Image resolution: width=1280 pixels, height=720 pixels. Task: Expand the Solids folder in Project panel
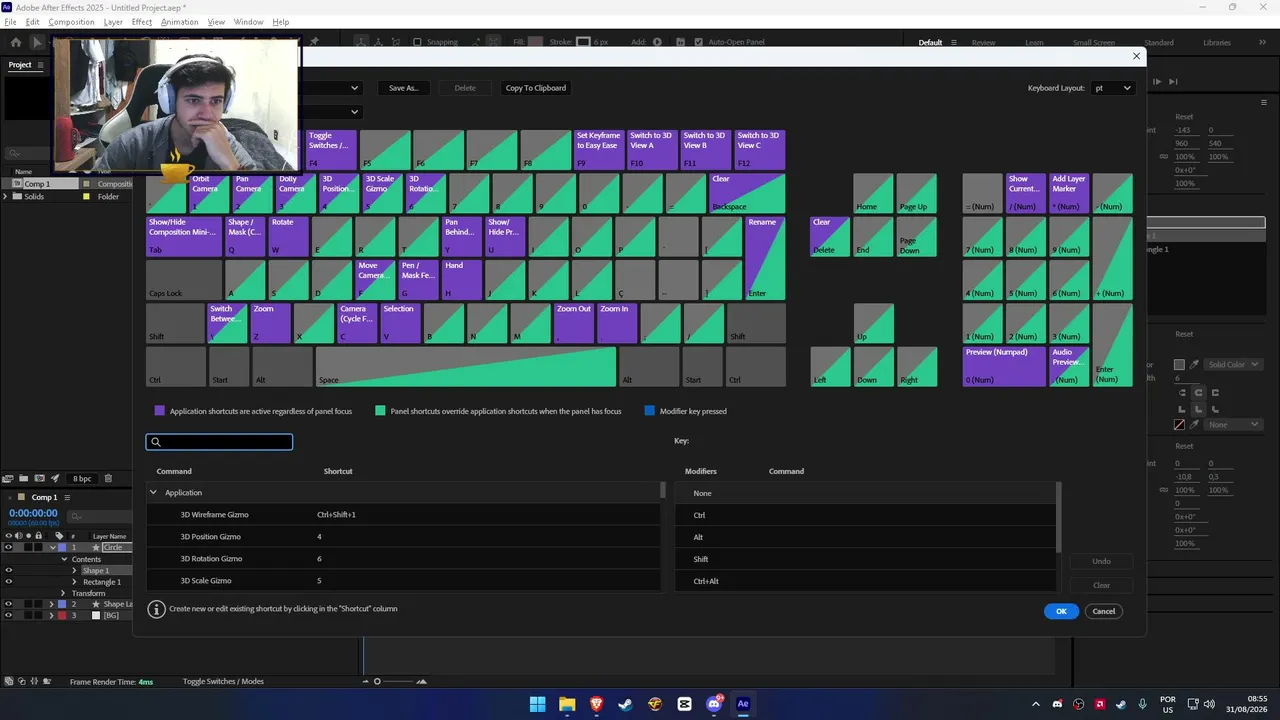(6, 196)
